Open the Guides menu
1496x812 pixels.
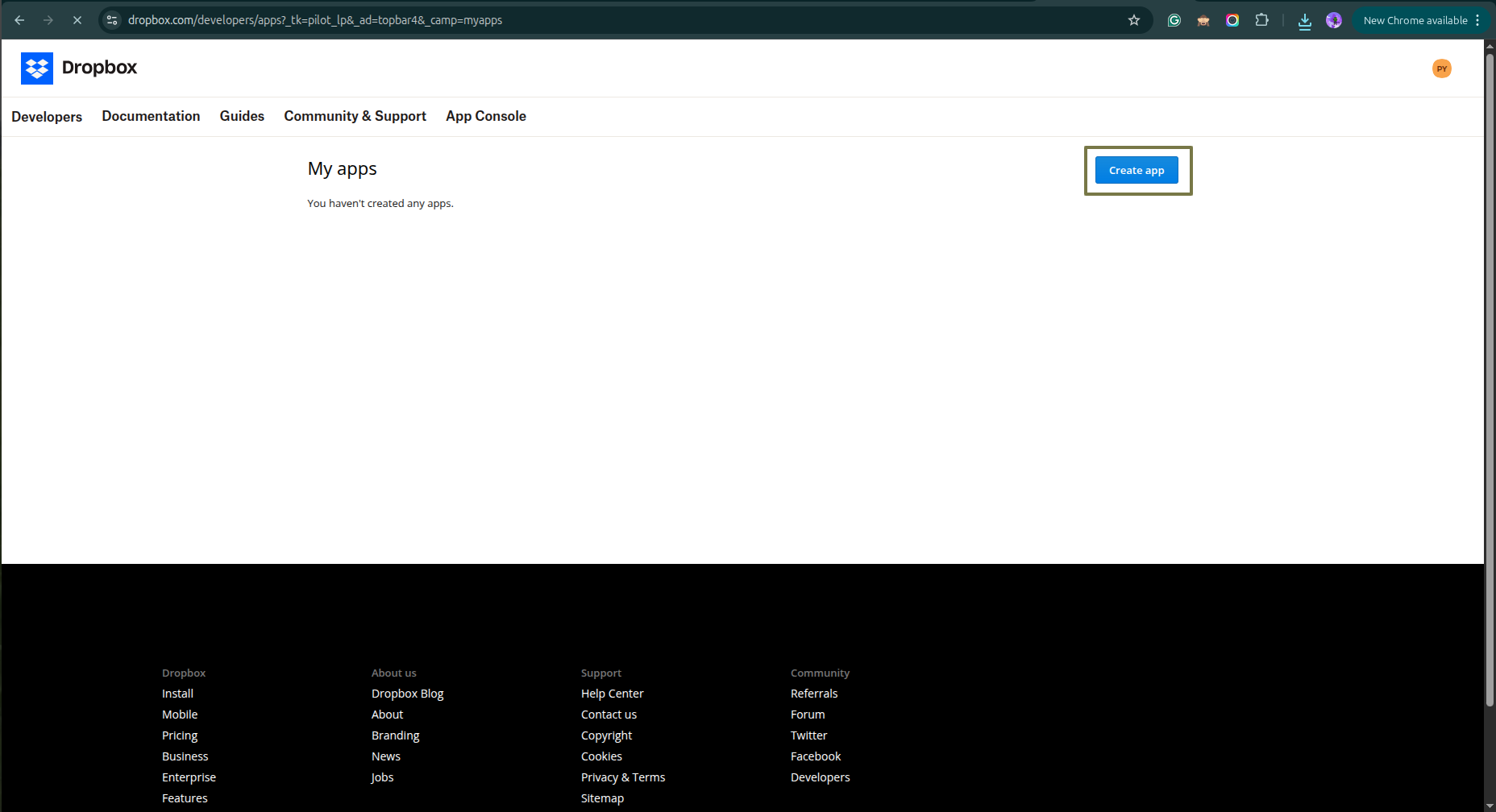click(x=242, y=116)
